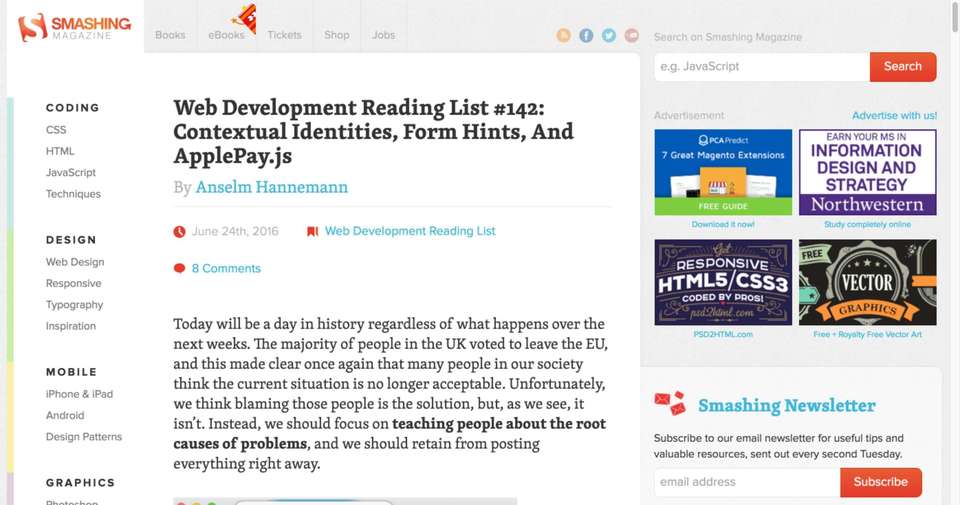Open the Books menu item
Image resolution: width=960 pixels, height=505 pixels.
[x=170, y=35]
